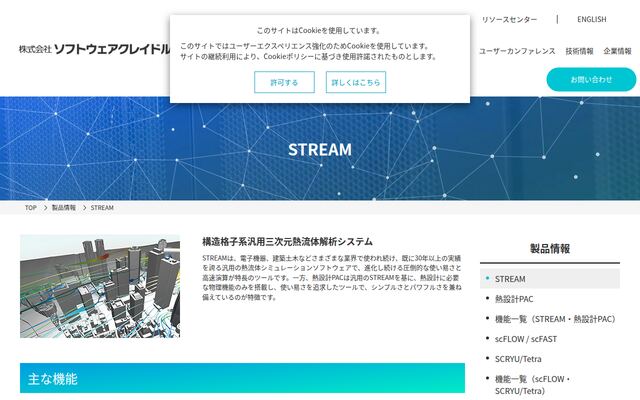Open the リソースセンター link

pos(509,19)
